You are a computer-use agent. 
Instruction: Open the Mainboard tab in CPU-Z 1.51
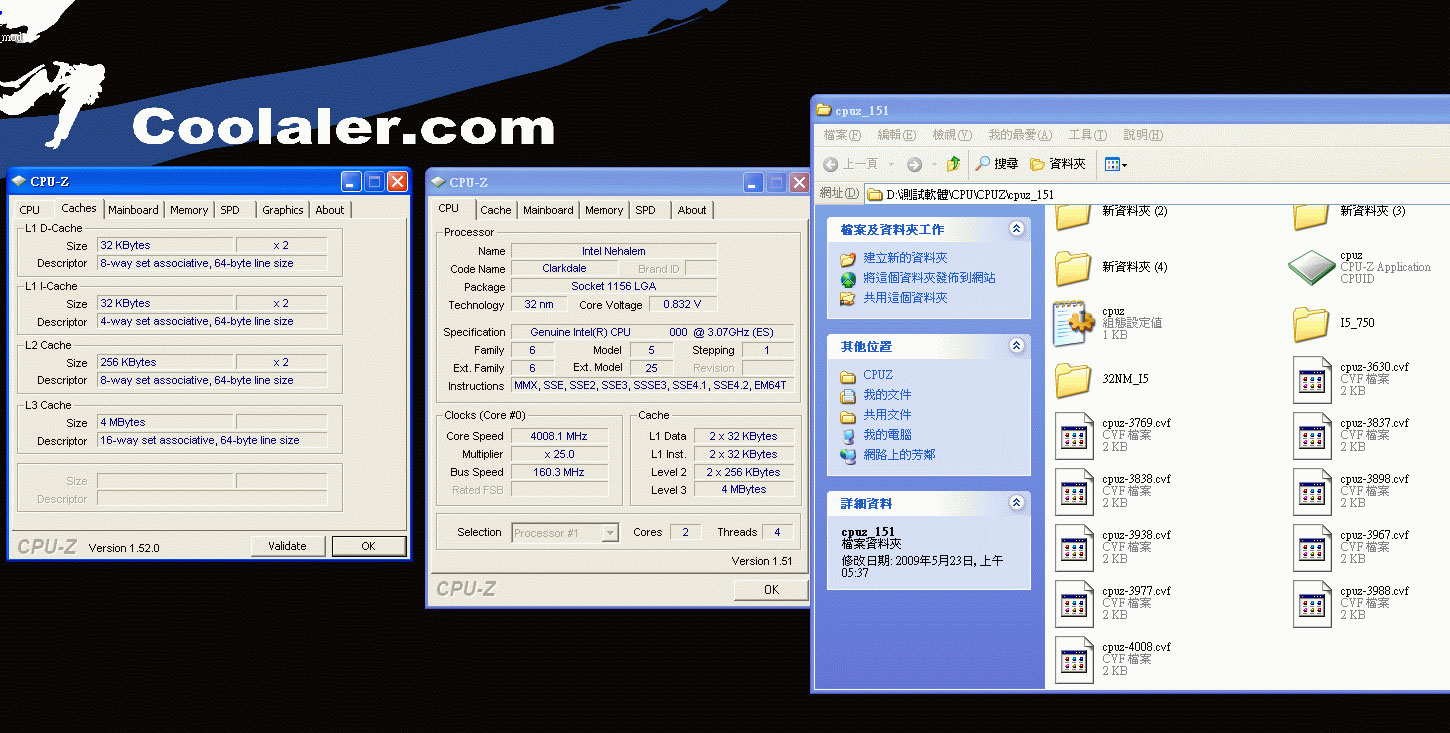548,210
